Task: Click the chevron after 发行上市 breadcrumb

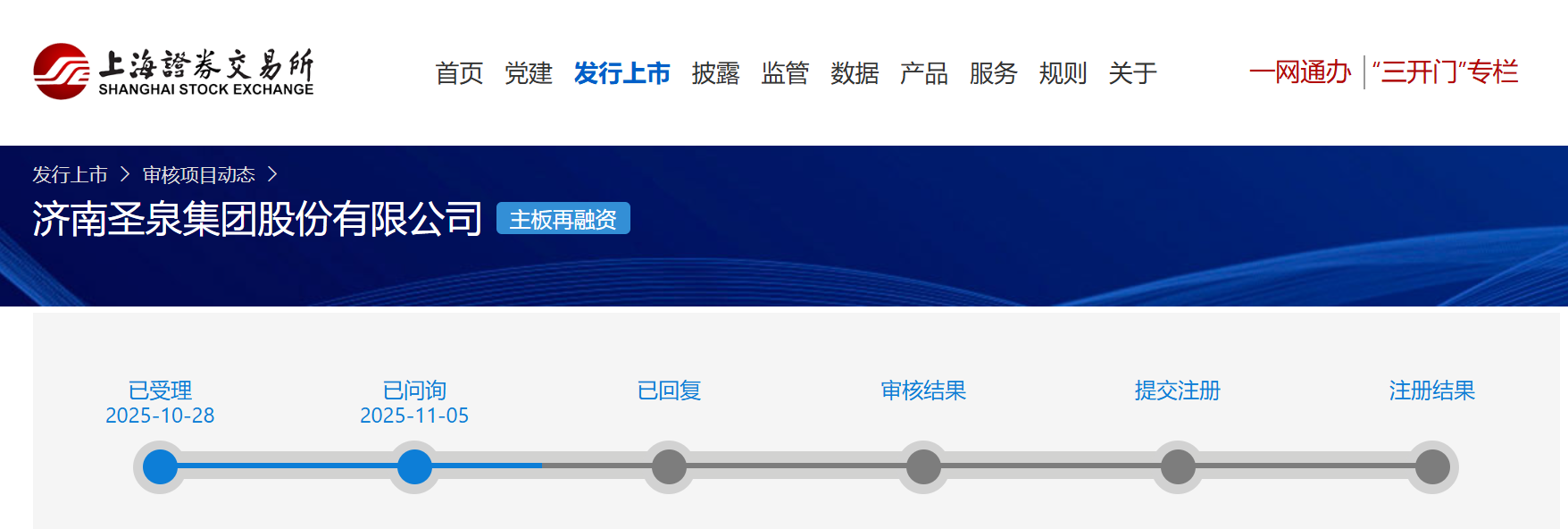Action: (125, 174)
